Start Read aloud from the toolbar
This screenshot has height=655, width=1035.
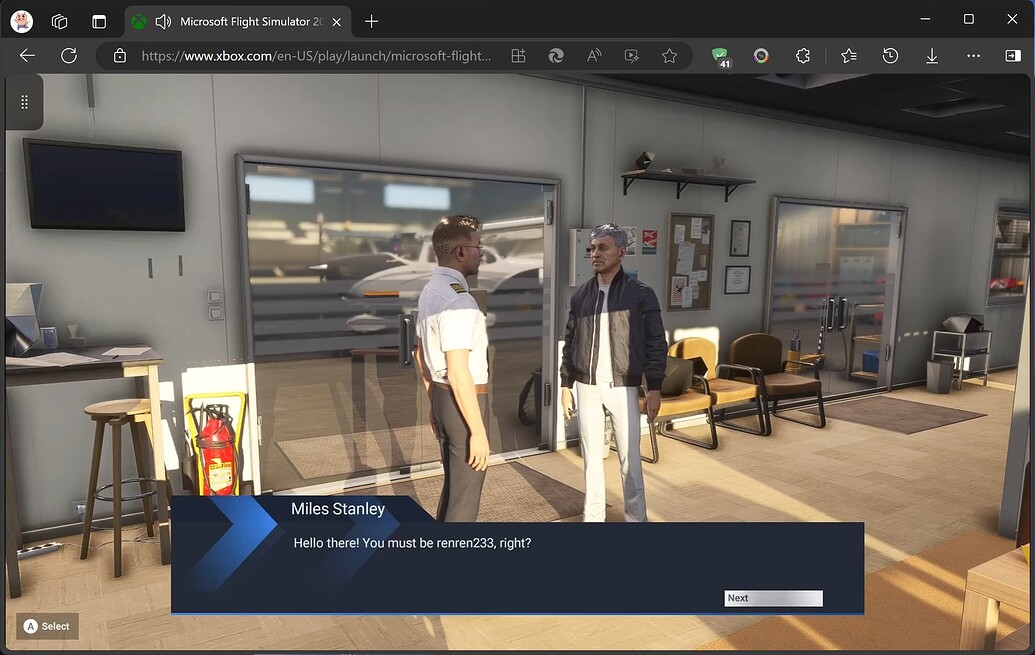click(x=593, y=56)
